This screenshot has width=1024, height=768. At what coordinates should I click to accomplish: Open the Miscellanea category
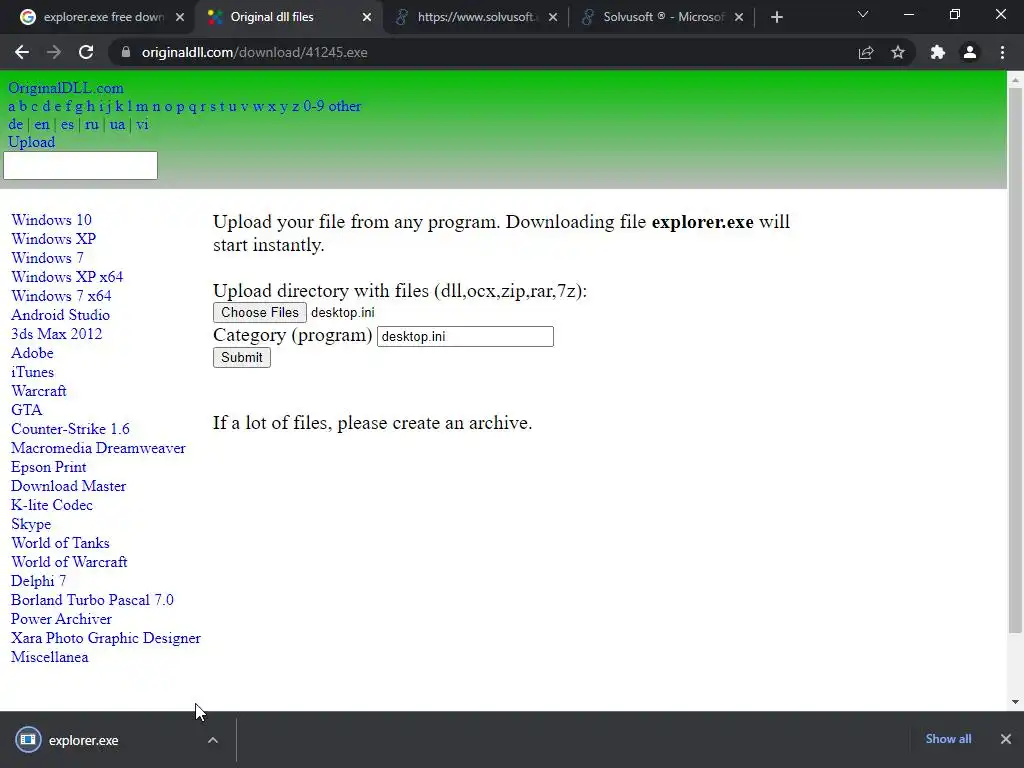[x=50, y=657]
